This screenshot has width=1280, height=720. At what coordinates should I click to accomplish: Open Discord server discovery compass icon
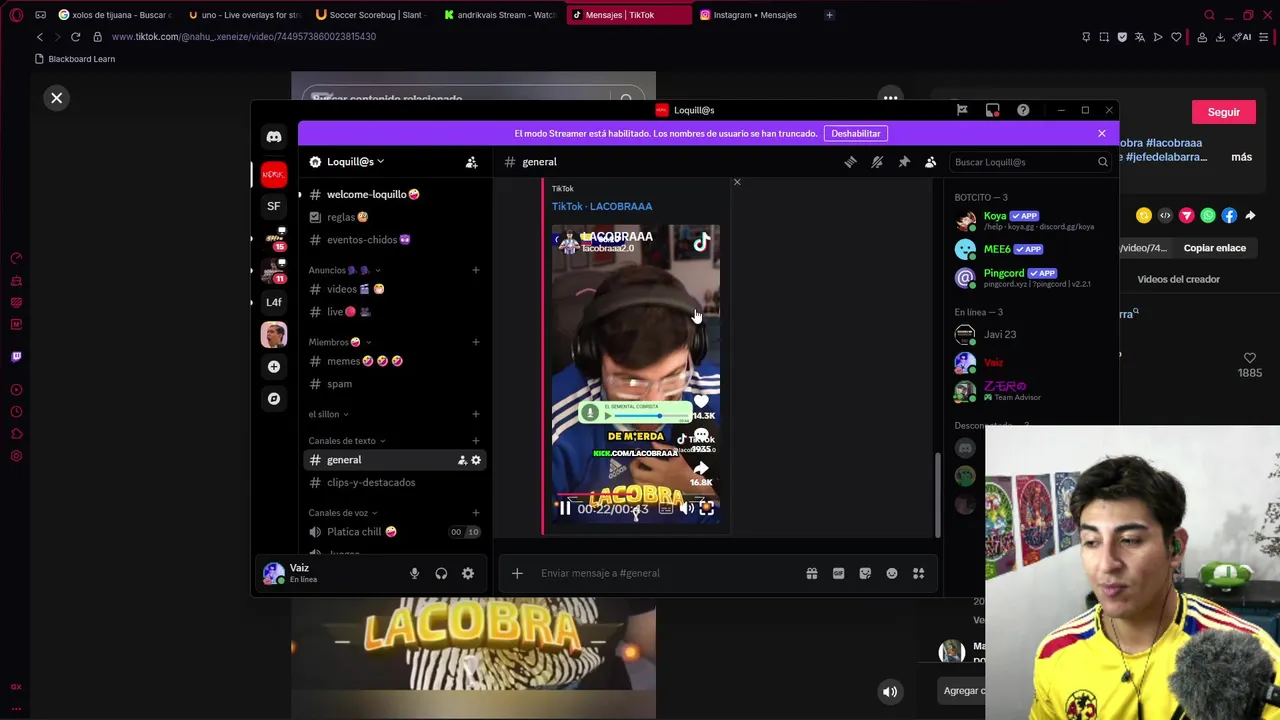click(x=274, y=398)
